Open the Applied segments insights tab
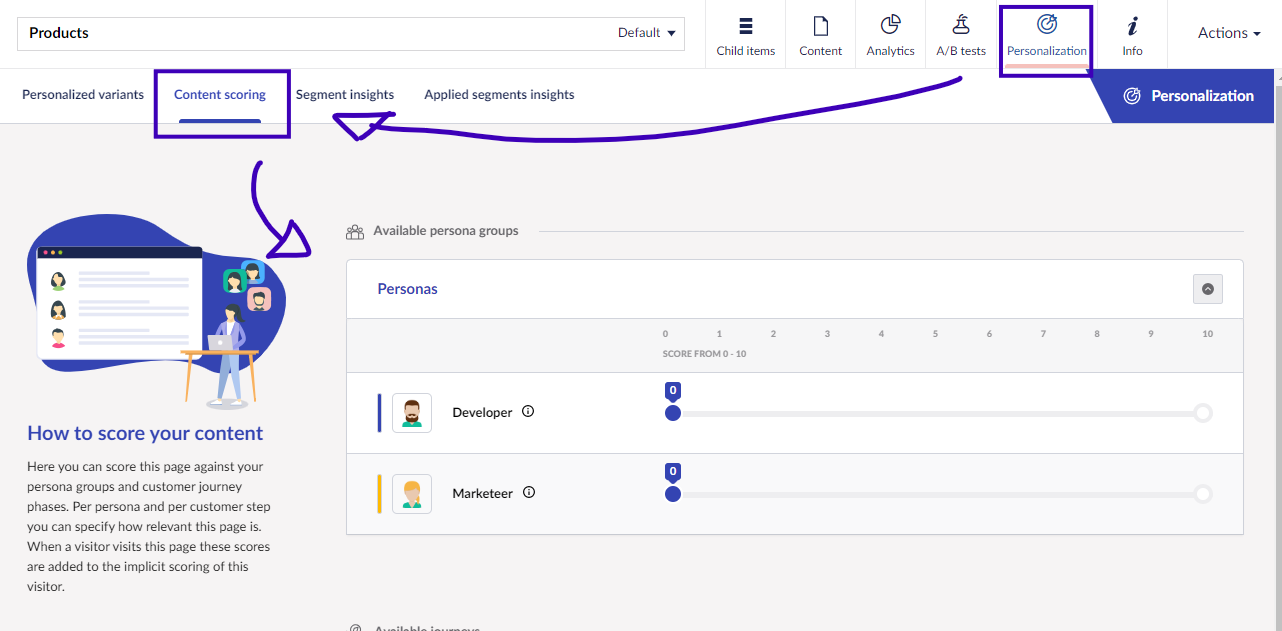Screen dimensions: 1282x631 499,95
